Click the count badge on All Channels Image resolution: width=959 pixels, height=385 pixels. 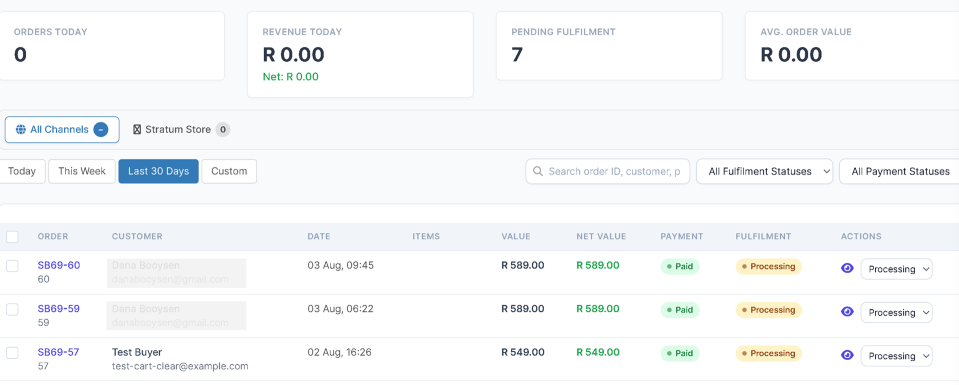point(101,130)
